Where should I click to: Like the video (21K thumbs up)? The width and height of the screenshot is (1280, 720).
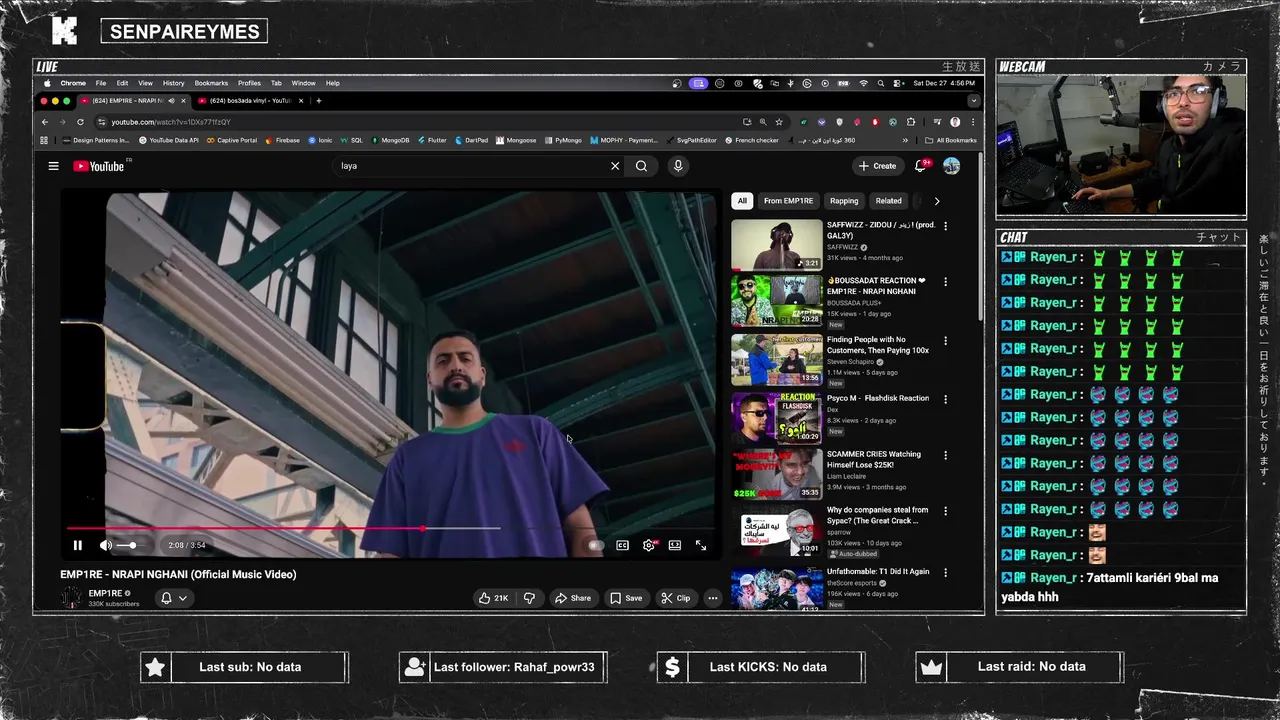pos(493,598)
